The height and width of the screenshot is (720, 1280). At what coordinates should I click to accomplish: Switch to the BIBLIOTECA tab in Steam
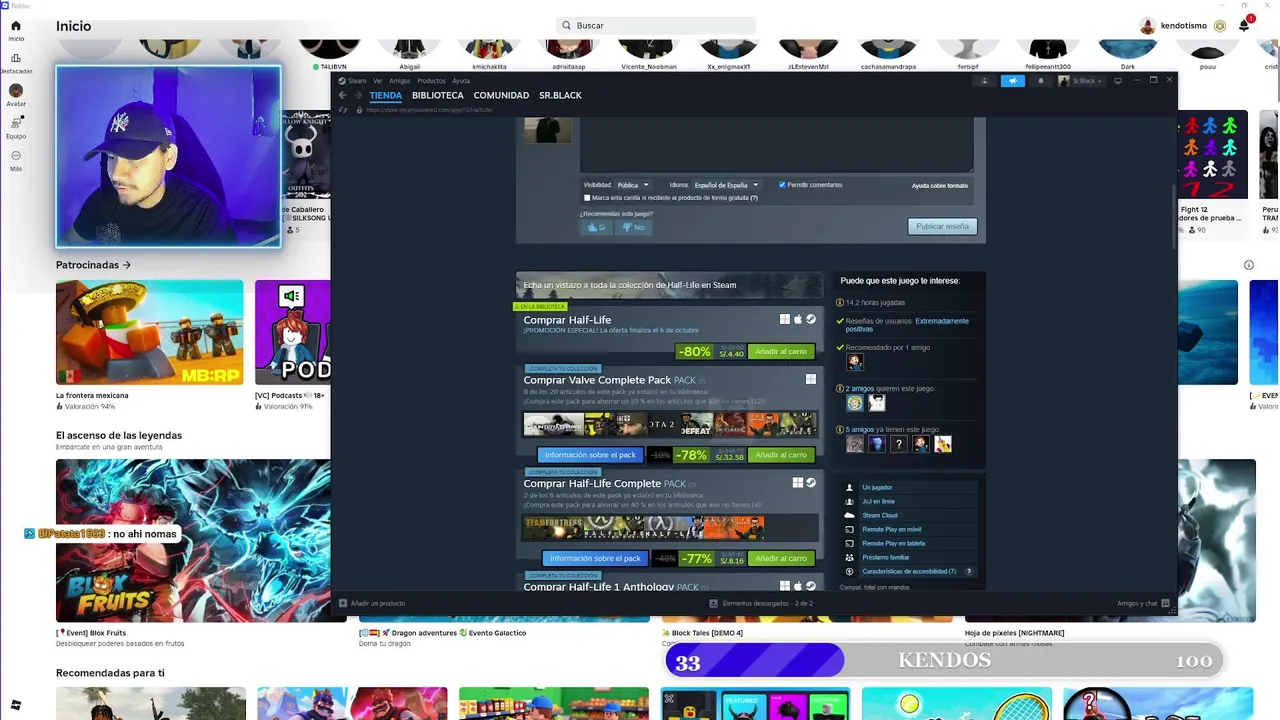click(437, 96)
